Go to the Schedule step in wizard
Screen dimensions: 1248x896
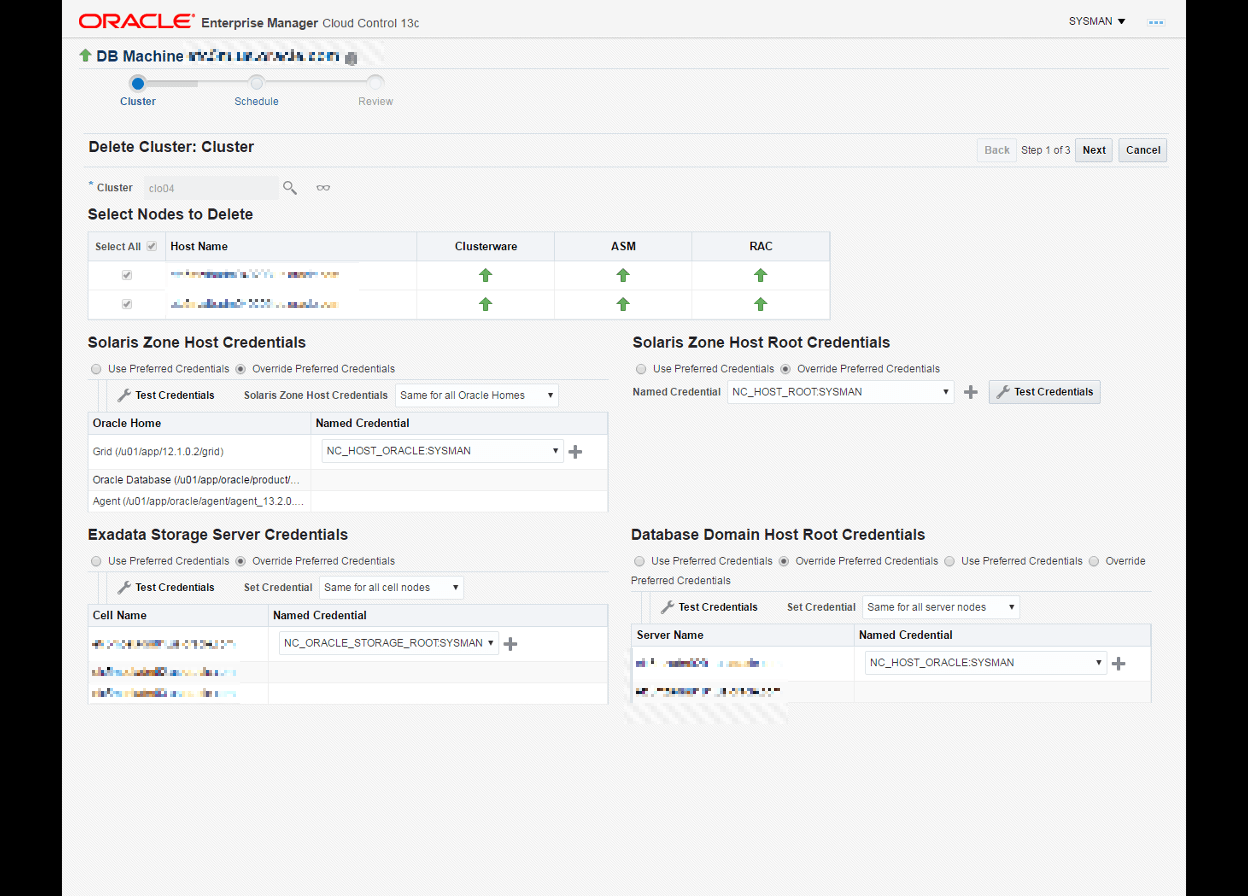click(256, 84)
